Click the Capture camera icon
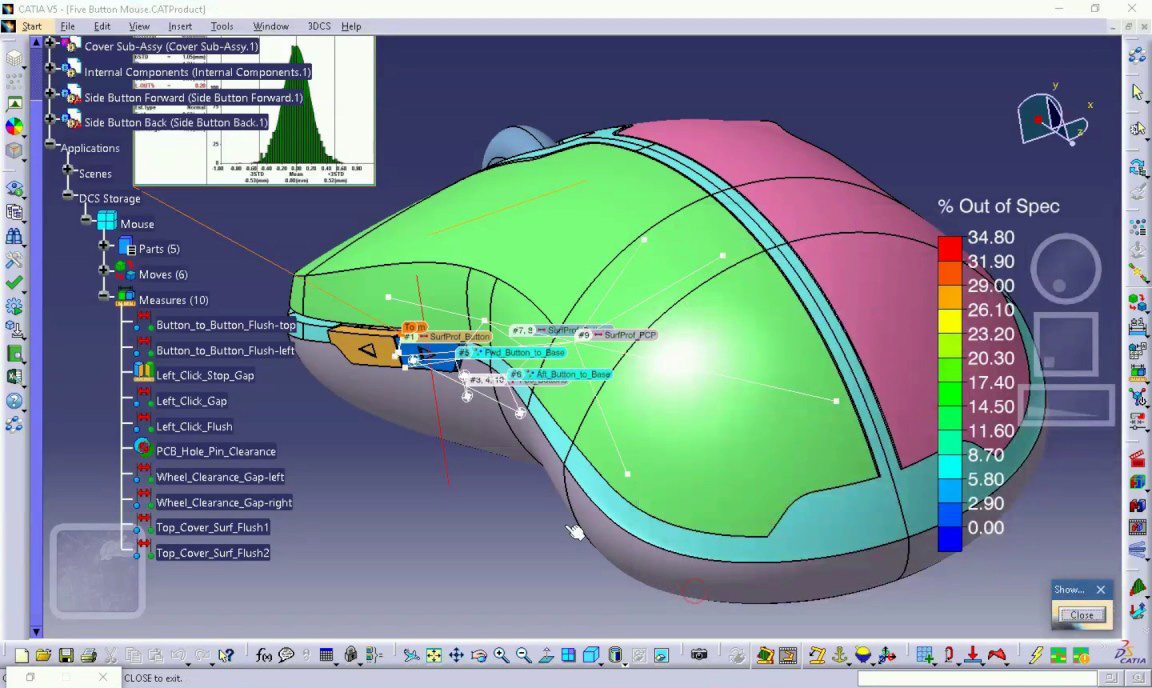Viewport: 1152px width, 688px height. [x=699, y=655]
